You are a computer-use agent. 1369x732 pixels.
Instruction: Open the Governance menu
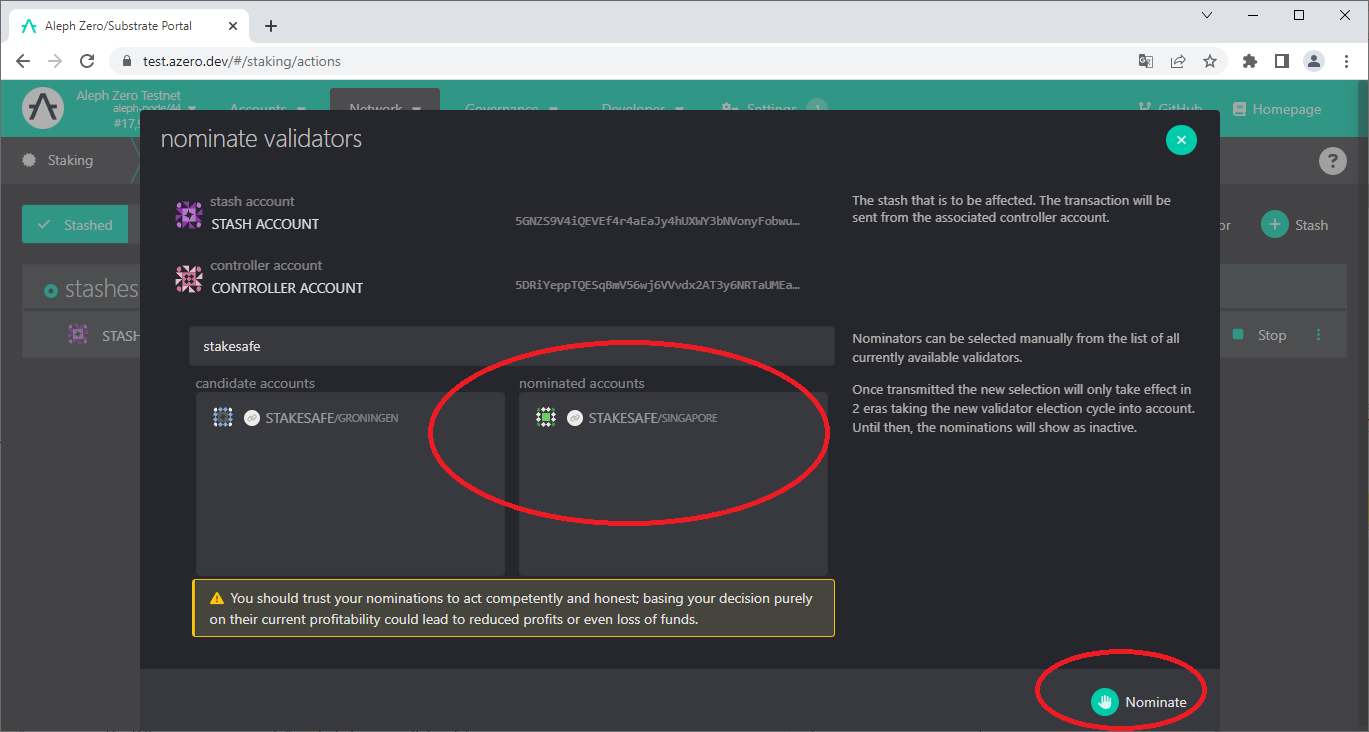(511, 109)
